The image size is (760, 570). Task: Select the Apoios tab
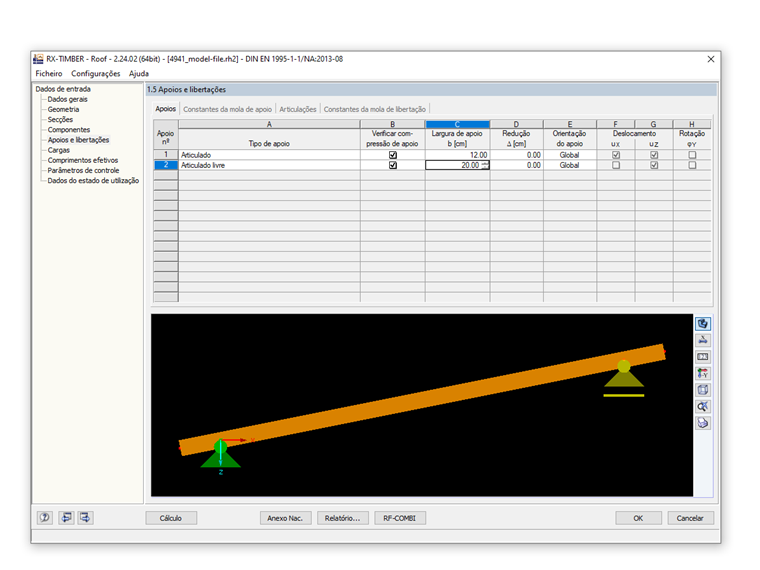[165, 109]
